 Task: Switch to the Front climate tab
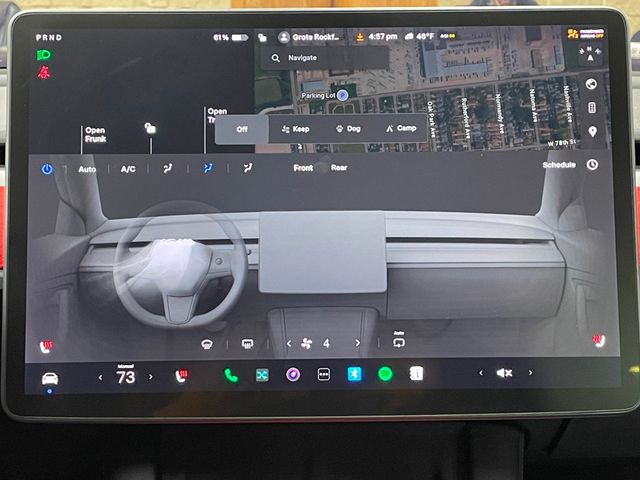tap(303, 168)
